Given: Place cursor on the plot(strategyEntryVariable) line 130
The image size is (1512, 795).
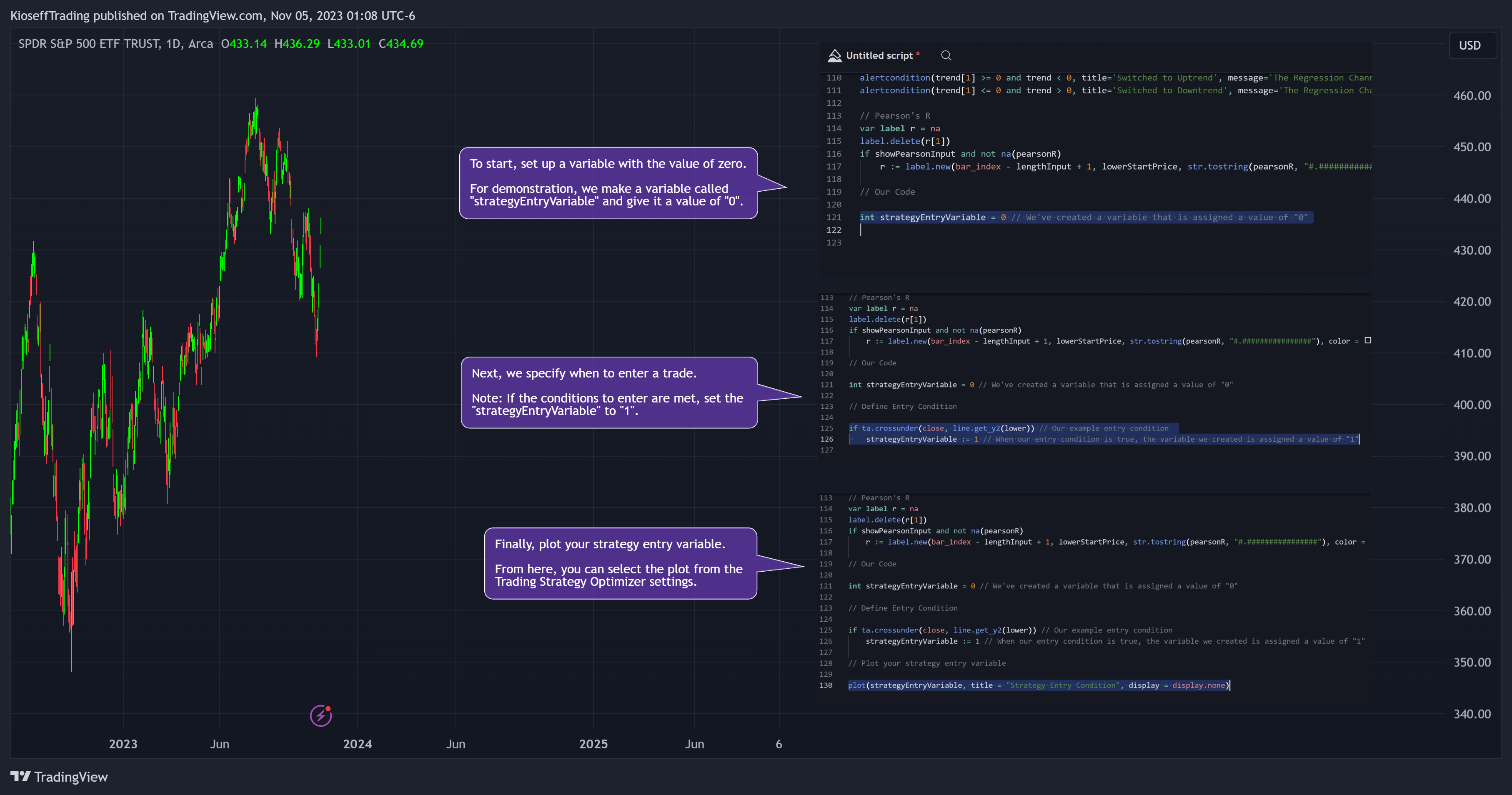Looking at the screenshot, I should [x=1038, y=685].
